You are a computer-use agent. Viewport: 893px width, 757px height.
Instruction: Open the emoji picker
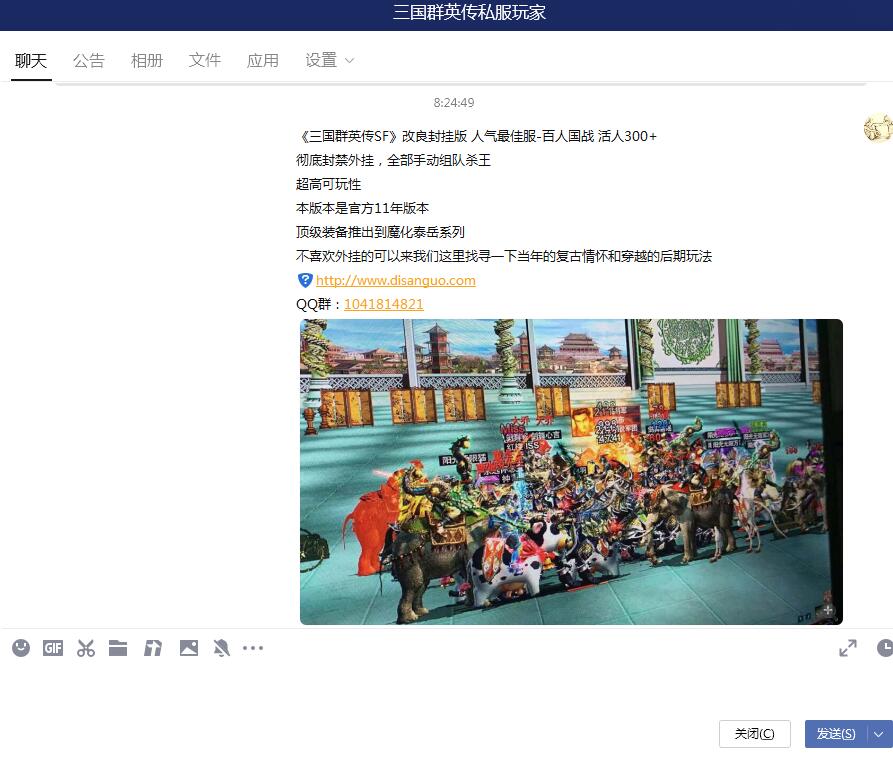tap(21, 648)
